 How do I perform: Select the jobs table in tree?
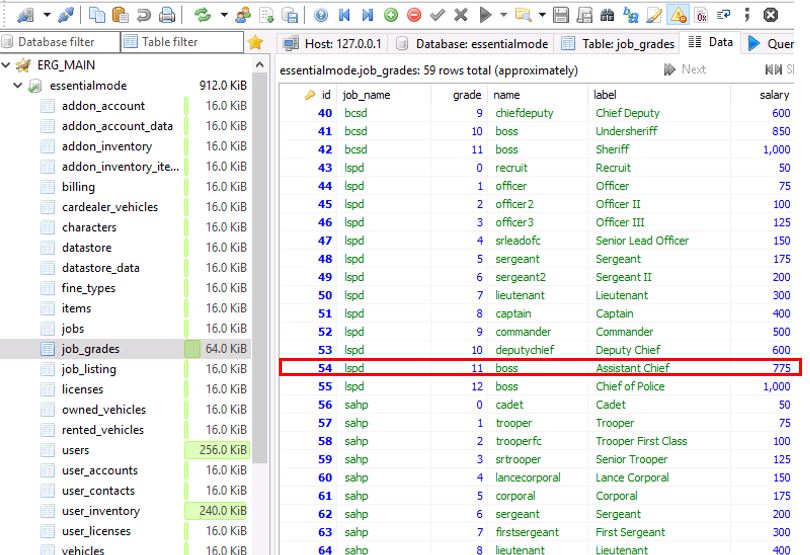point(72,329)
